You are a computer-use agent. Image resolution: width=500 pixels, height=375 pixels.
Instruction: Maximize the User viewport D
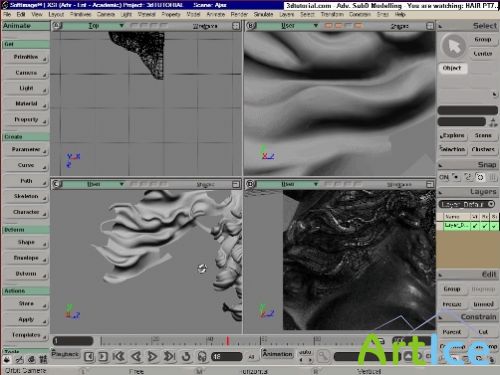point(430,184)
